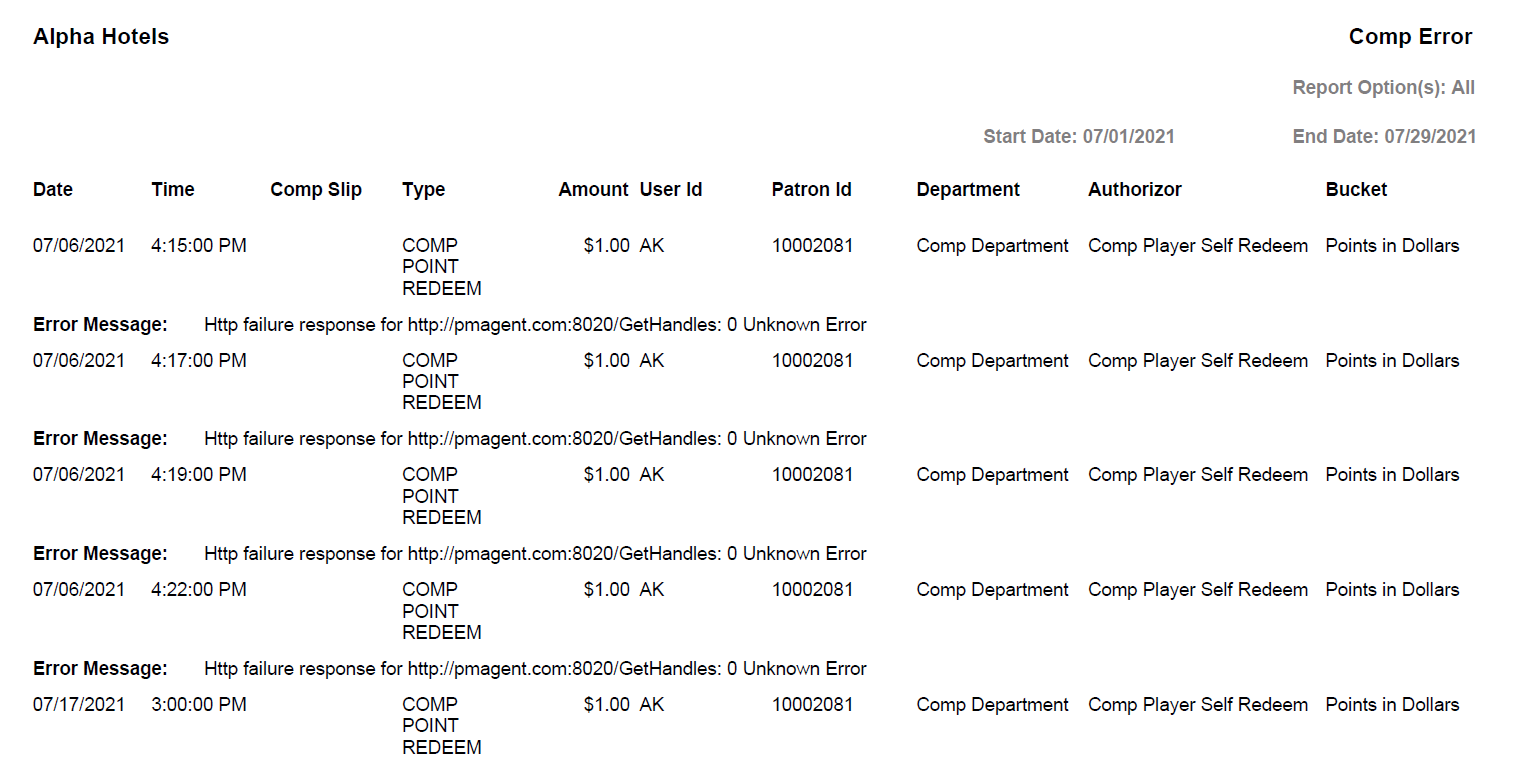Image resolution: width=1527 pixels, height=765 pixels.
Task: Select the 4:22:00 PM time entry
Action: (x=199, y=590)
